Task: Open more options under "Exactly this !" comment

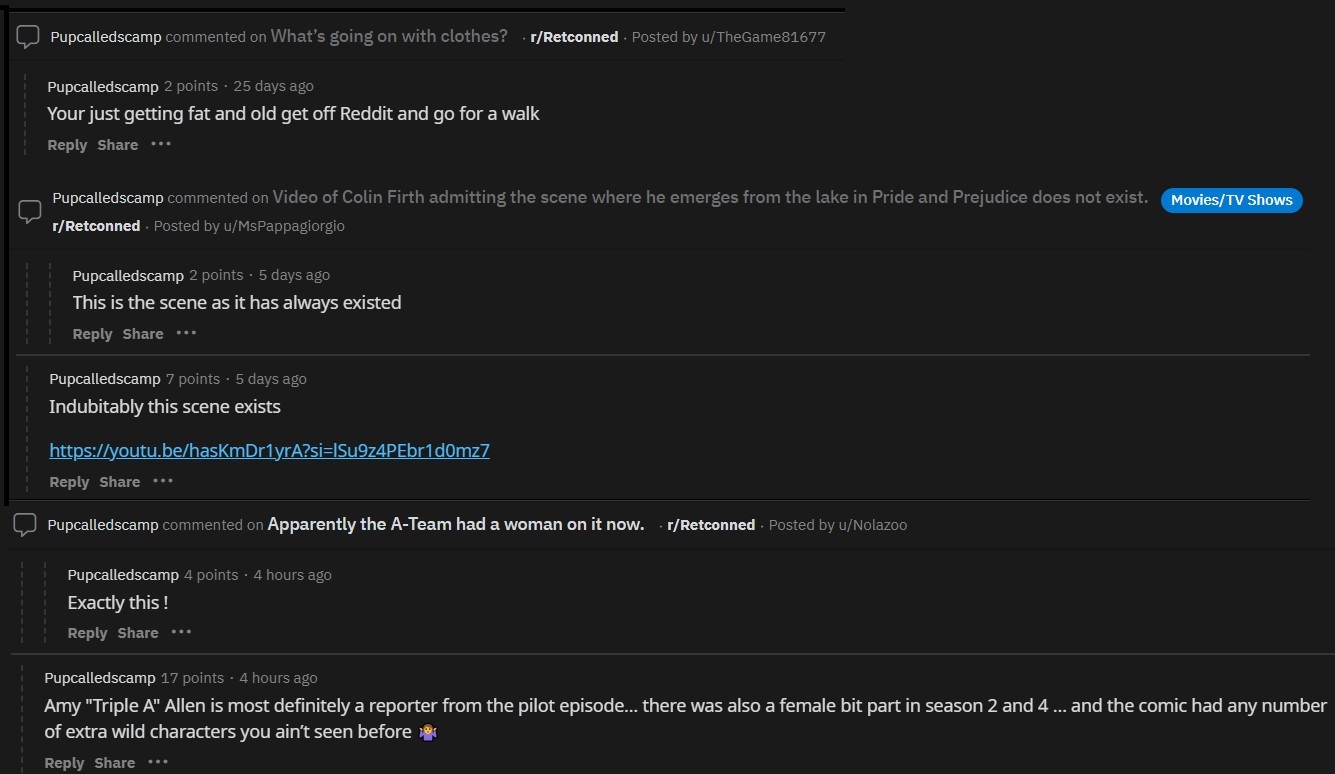Action: pyautogui.click(x=181, y=632)
